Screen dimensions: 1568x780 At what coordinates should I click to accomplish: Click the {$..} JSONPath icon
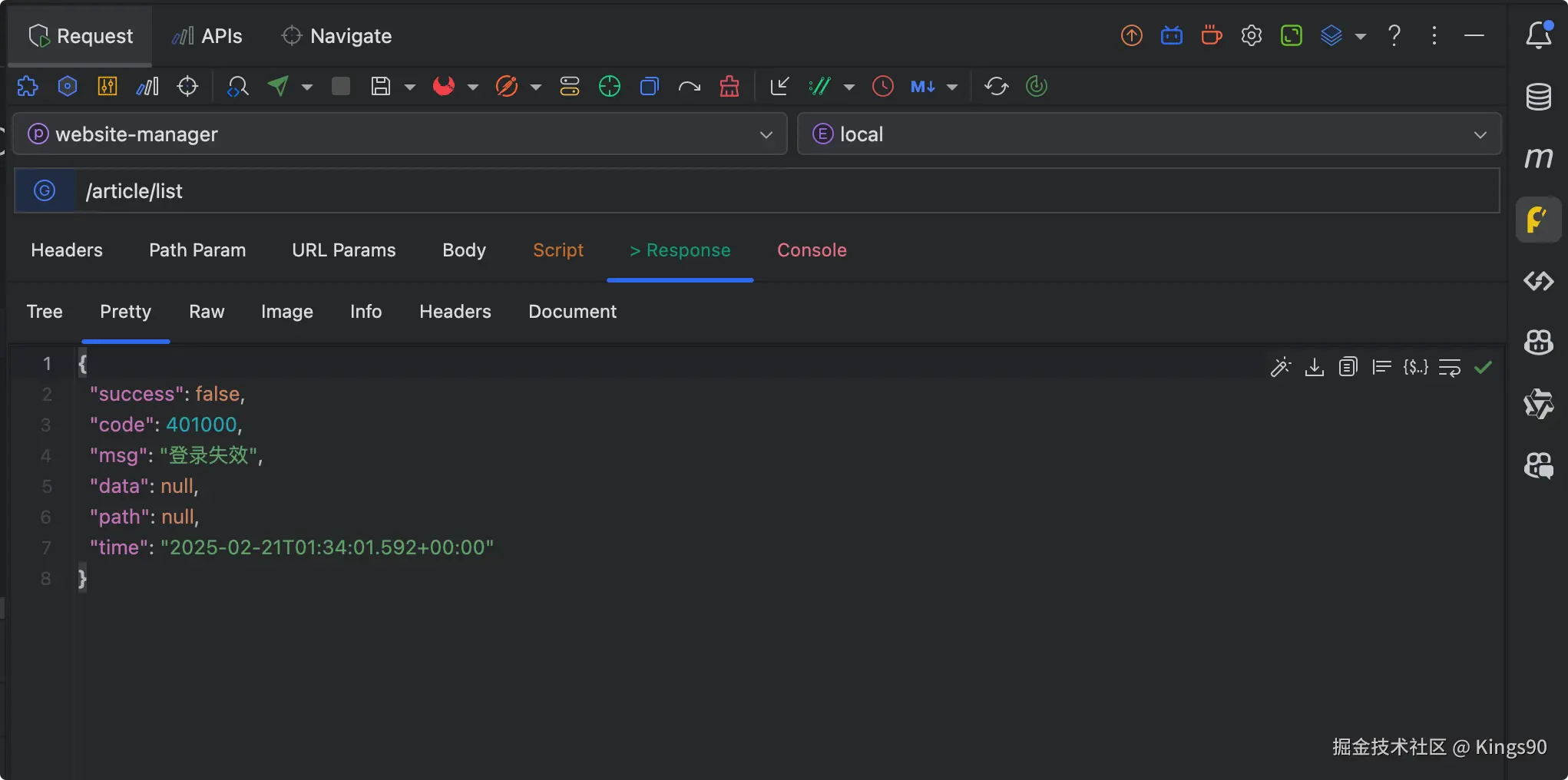point(1416,367)
